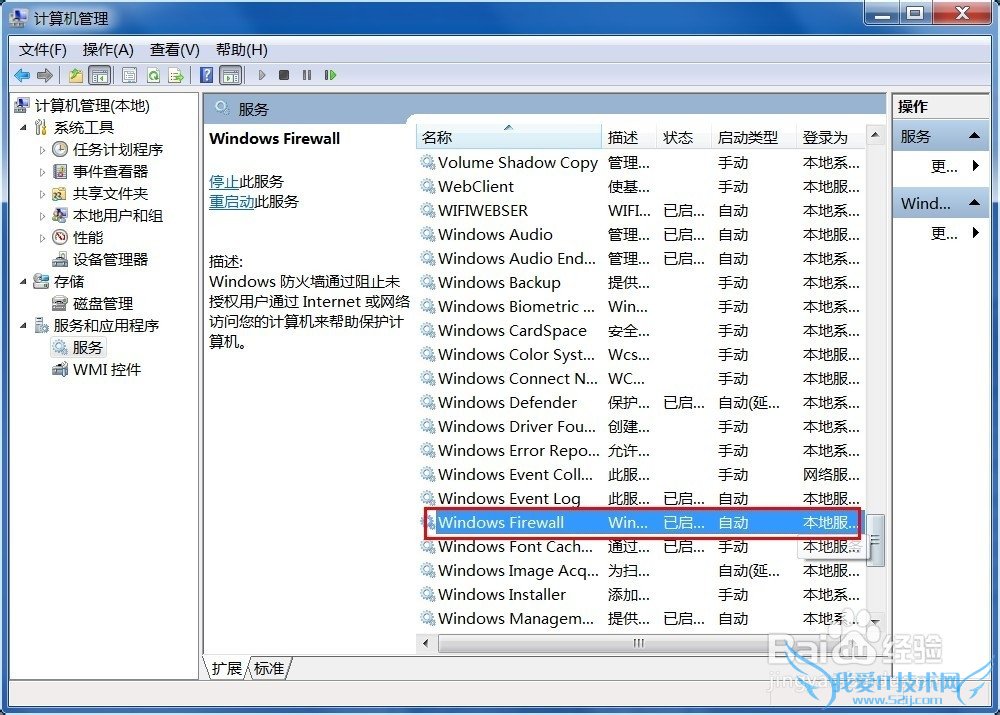
Task: Collapse the Wind... actions section arrow
Action: pos(974,203)
